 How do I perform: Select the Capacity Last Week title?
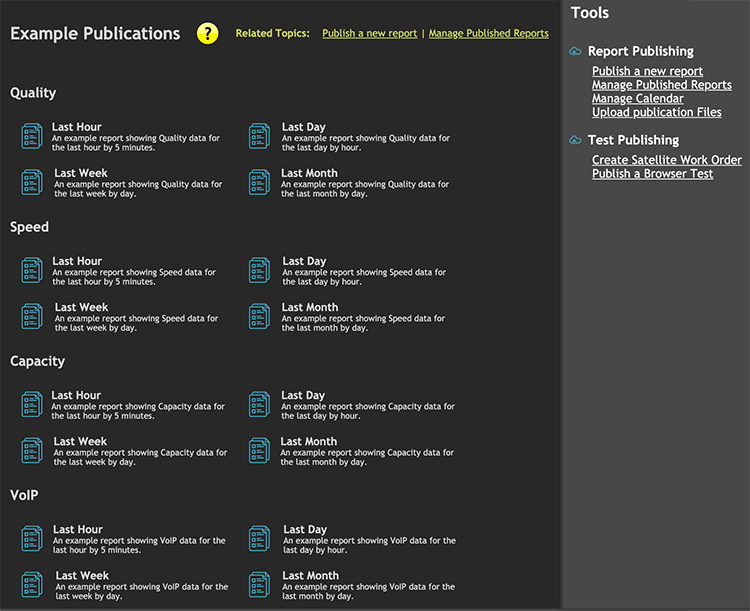(x=80, y=442)
